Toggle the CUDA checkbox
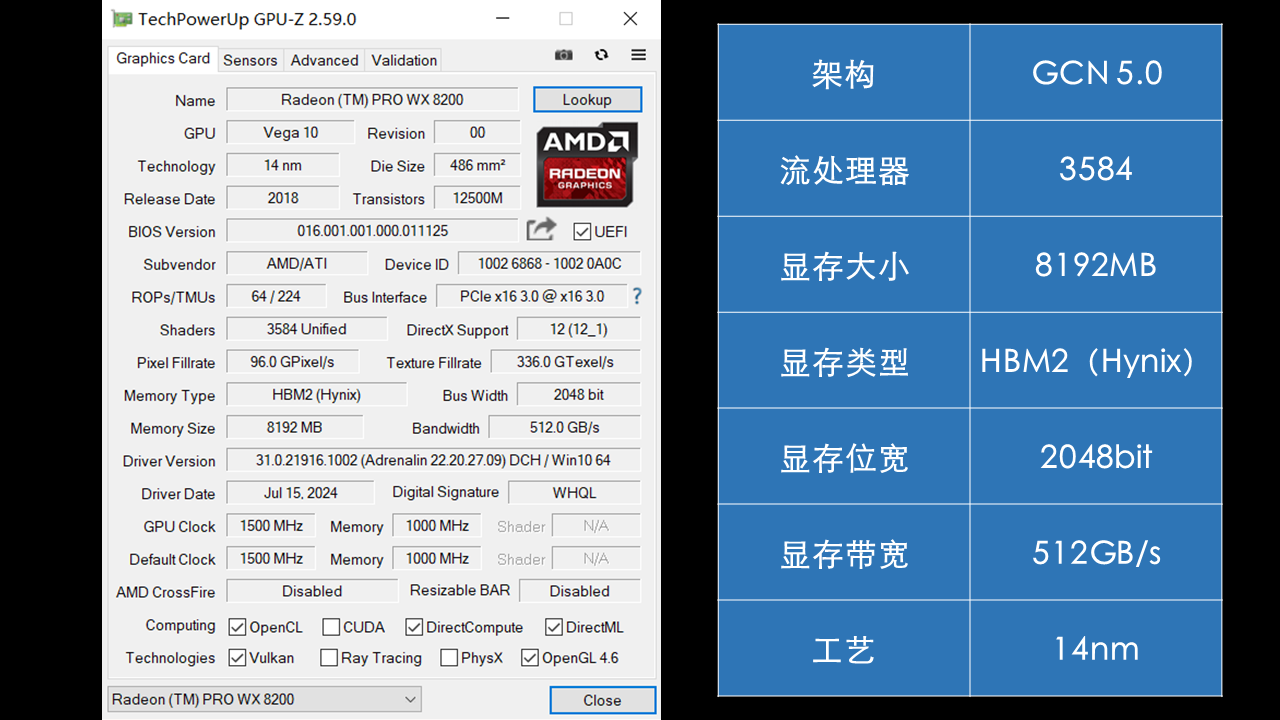 pyautogui.click(x=331, y=627)
